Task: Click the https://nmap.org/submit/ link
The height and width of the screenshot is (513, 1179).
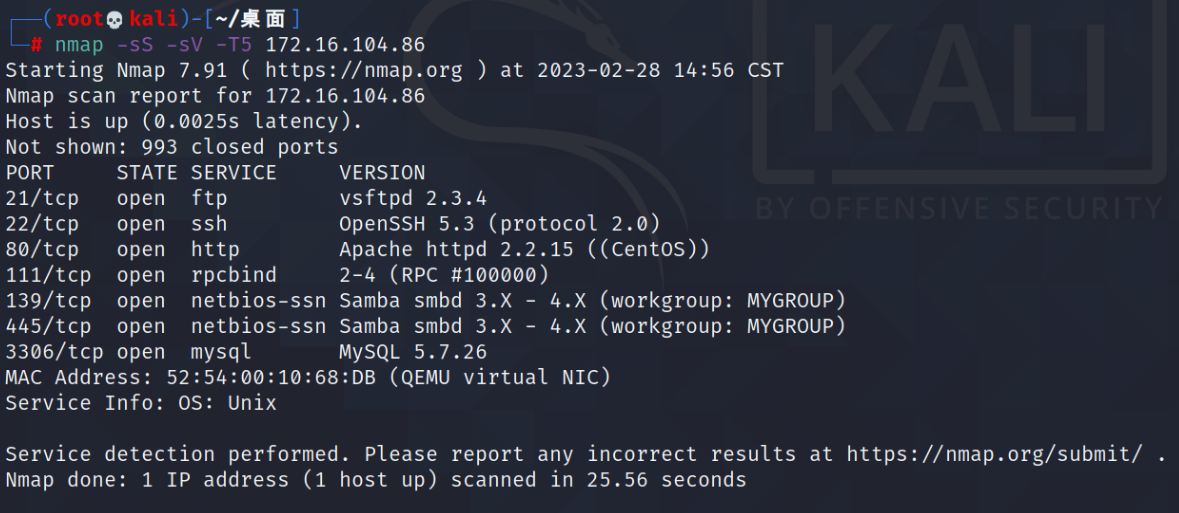Action: [995, 454]
